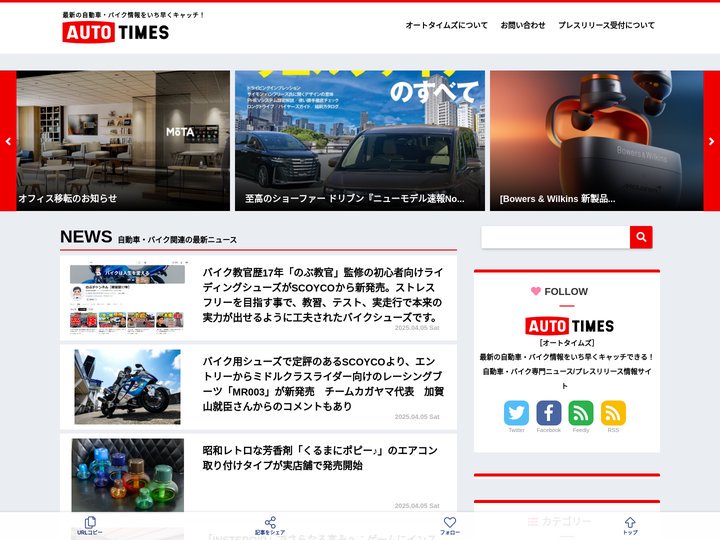Viewport: 720px width, 540px height.
Task: Click the red search magnifier button
Action: (641, 237)
